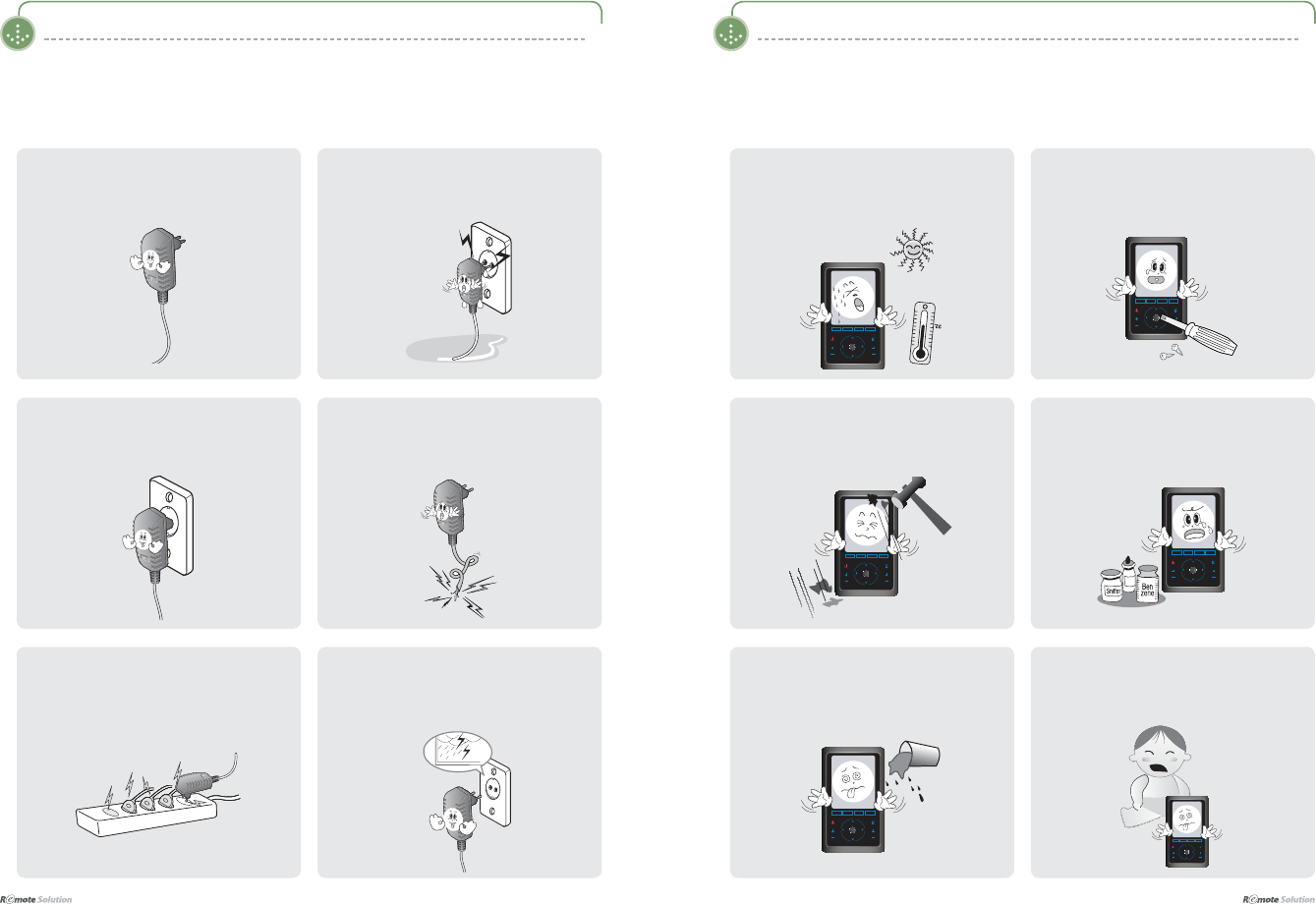1316x904 pixels.
Task: Click the Remote Solution logo bottom right
Action: 1279,898
